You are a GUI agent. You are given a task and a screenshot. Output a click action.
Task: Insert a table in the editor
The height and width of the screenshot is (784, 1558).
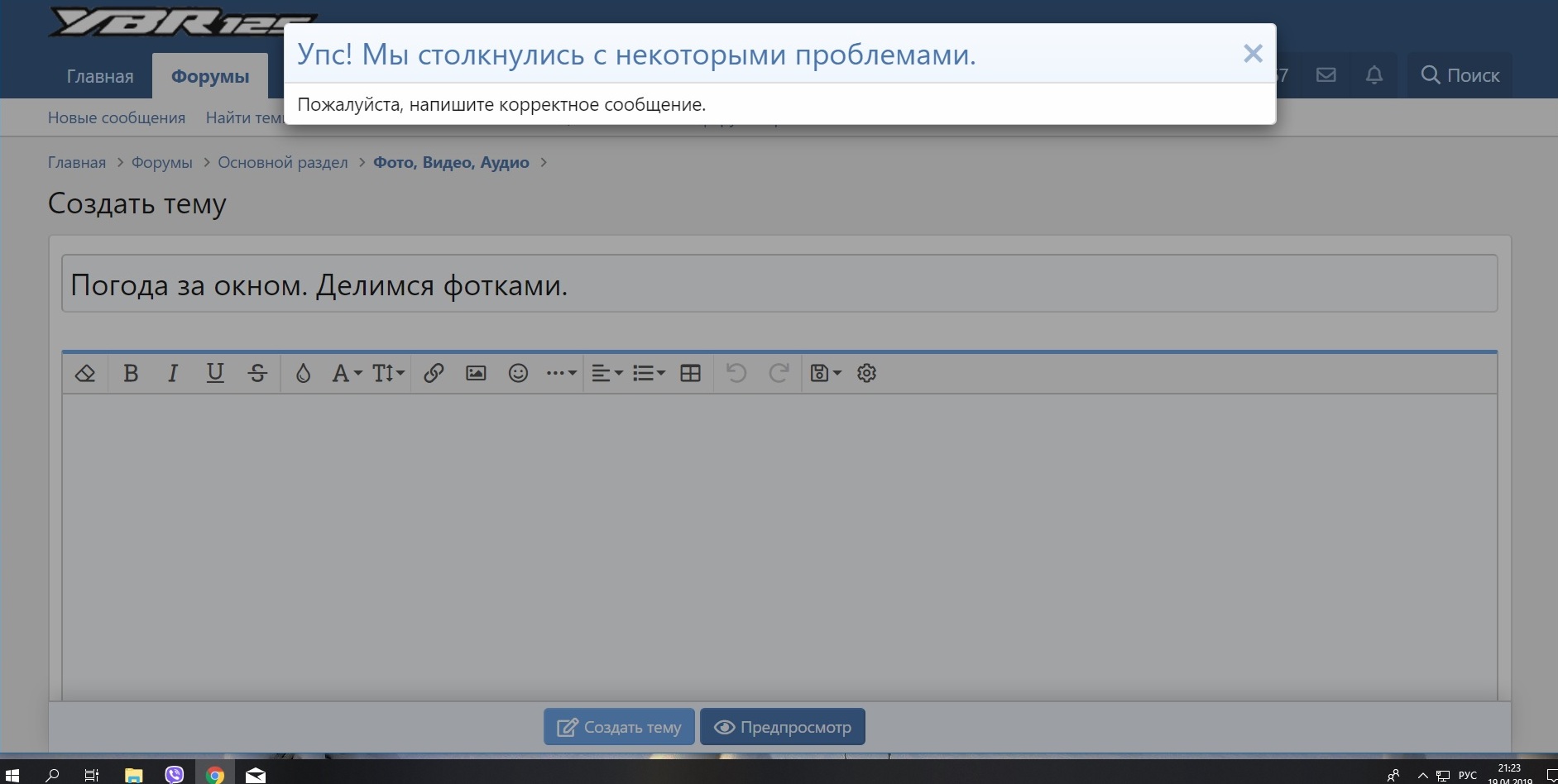[690, 374]
